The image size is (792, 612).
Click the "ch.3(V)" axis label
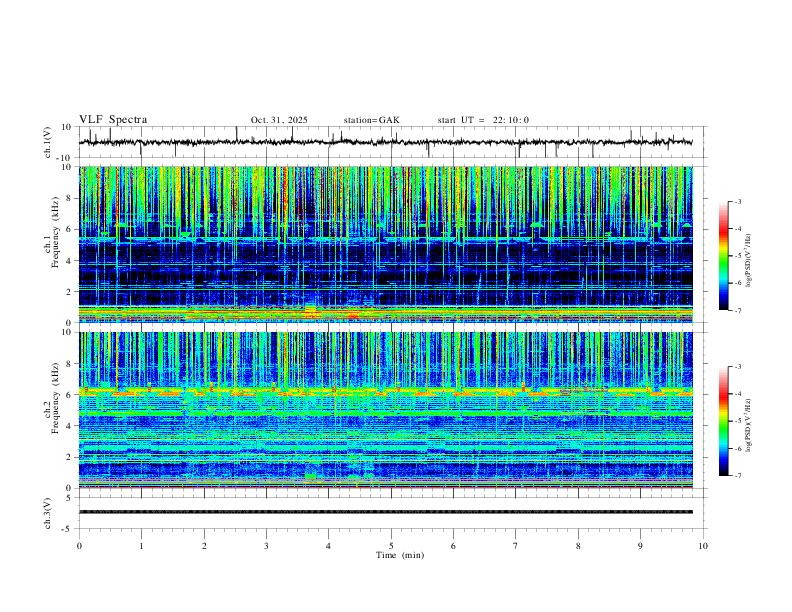[48, 513]
